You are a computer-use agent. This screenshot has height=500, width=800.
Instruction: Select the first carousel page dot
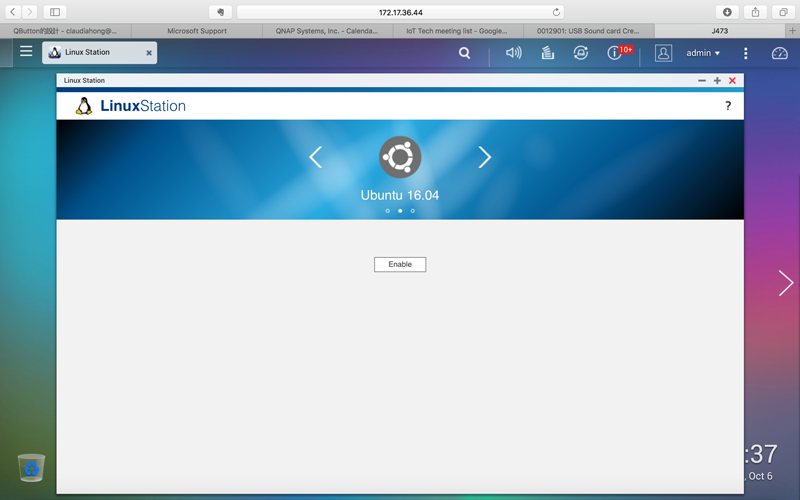388,211
